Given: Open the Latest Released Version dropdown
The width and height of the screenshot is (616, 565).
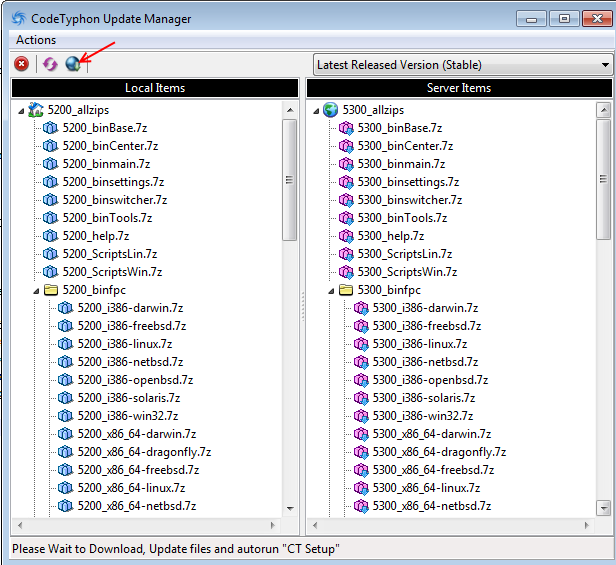Looking at the screenshot, I should [x=463, y=64].
